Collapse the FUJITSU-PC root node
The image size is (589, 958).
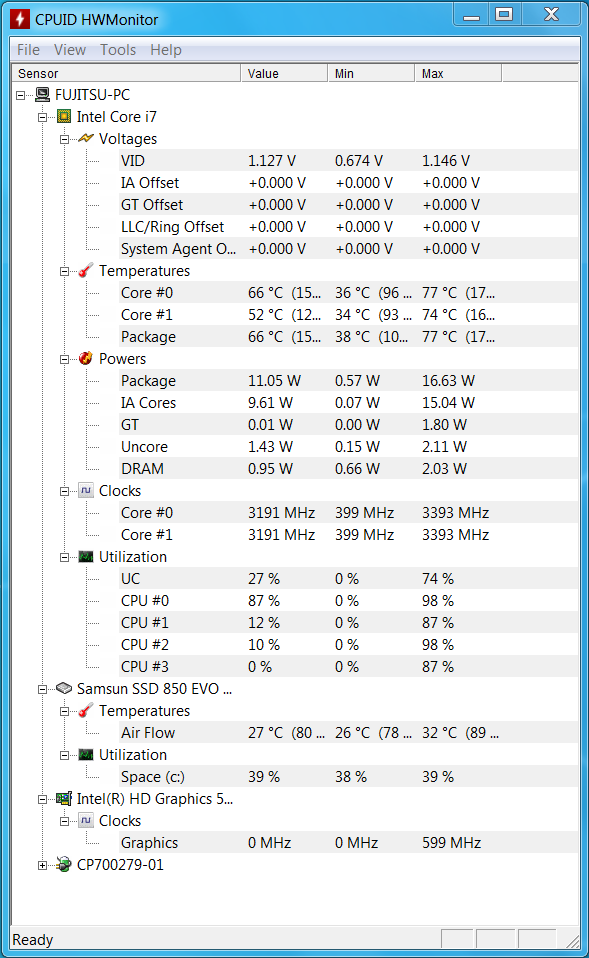click(x=21, y=95)
